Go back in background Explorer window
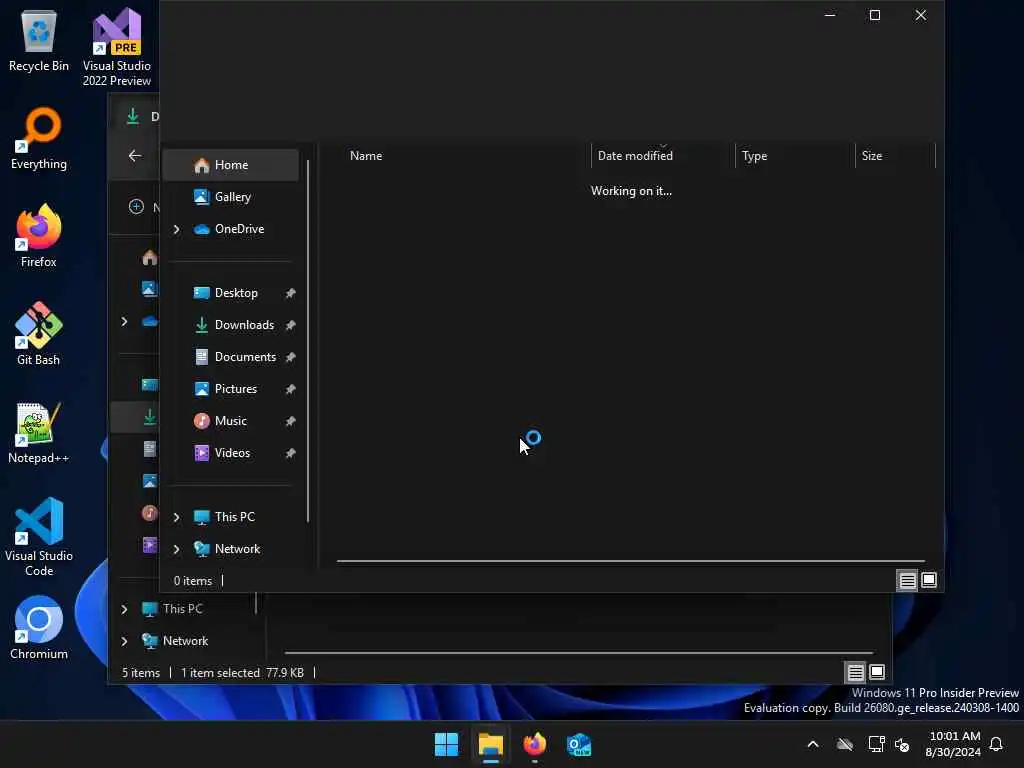This screenshot has height=768, width=1024. tap(135, 155)
